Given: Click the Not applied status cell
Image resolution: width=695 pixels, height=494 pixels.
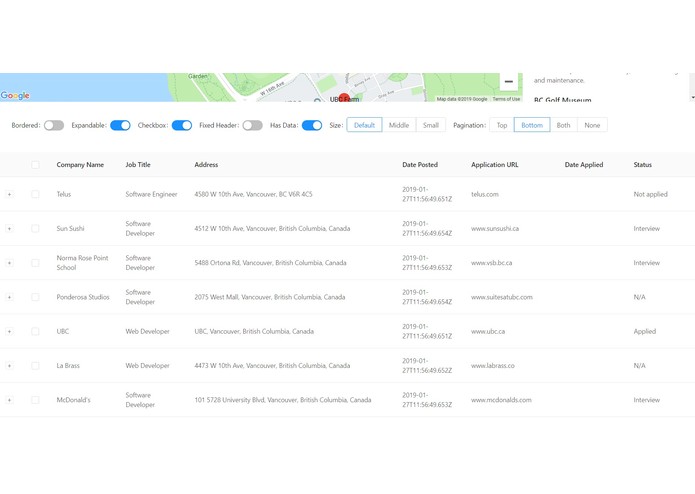Looking at the screenshot, I should [650, 194].
